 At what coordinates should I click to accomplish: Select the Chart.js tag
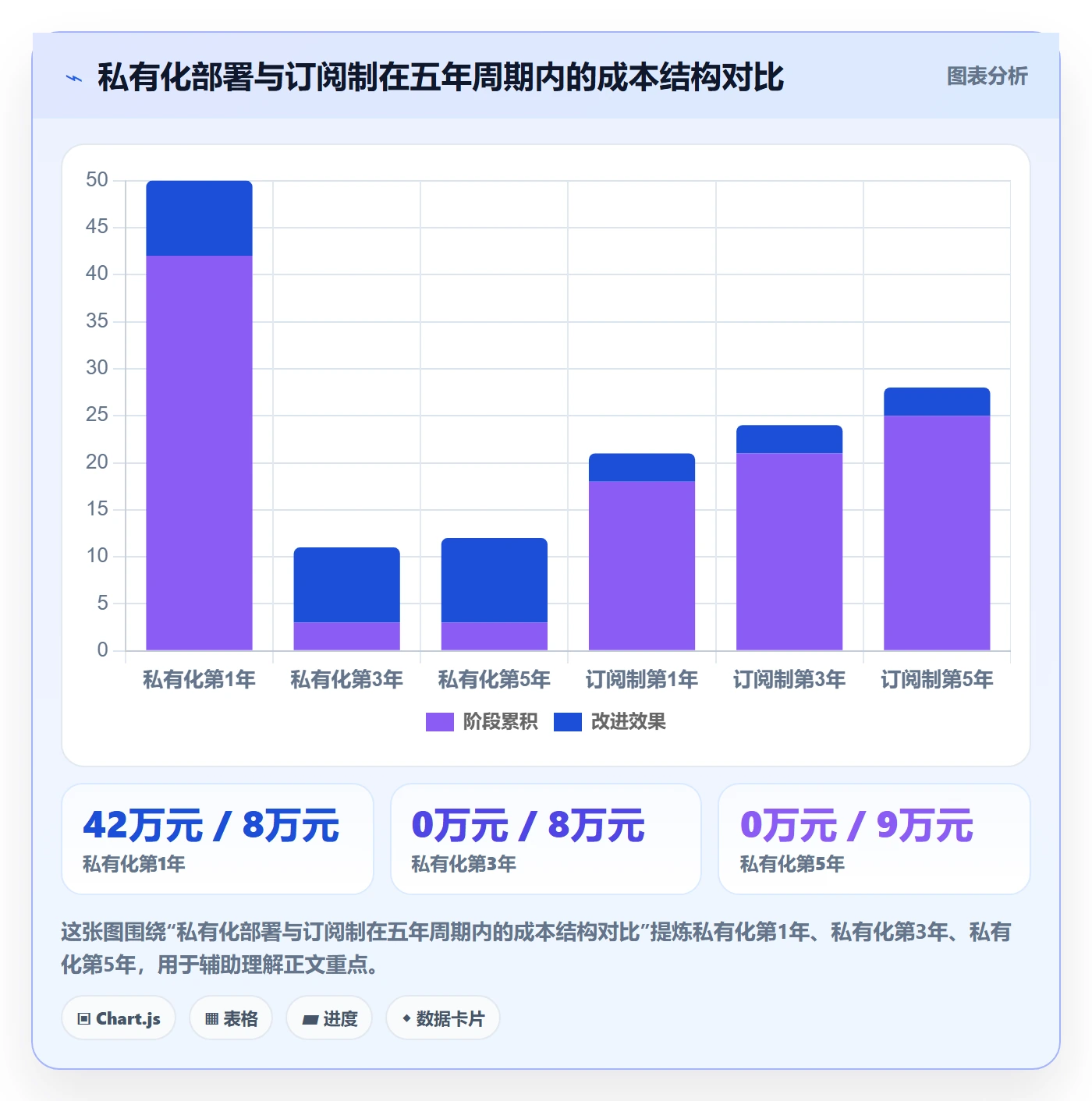(119, 1018)
